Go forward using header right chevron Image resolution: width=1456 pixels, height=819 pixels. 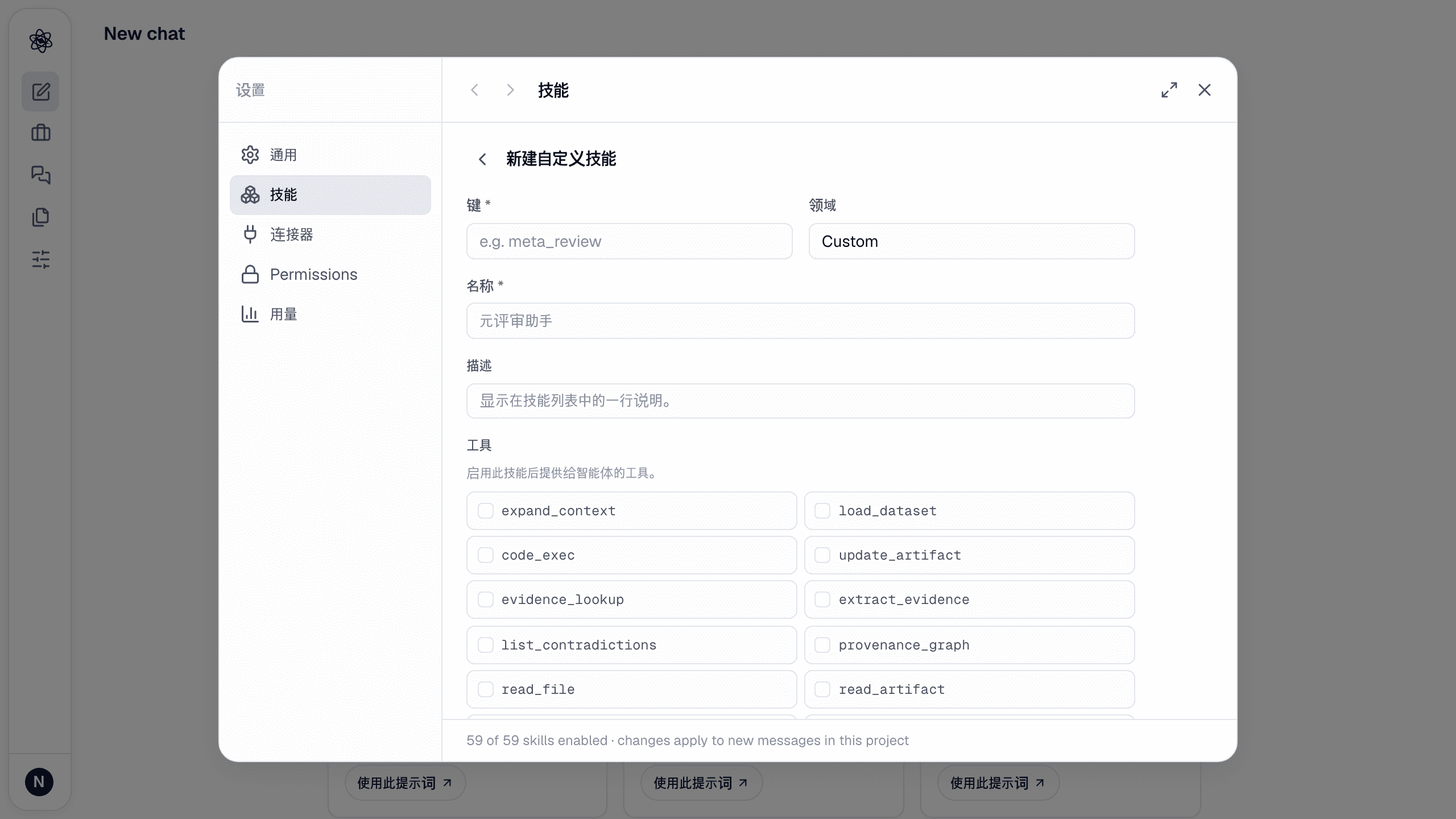click(510, 90)
